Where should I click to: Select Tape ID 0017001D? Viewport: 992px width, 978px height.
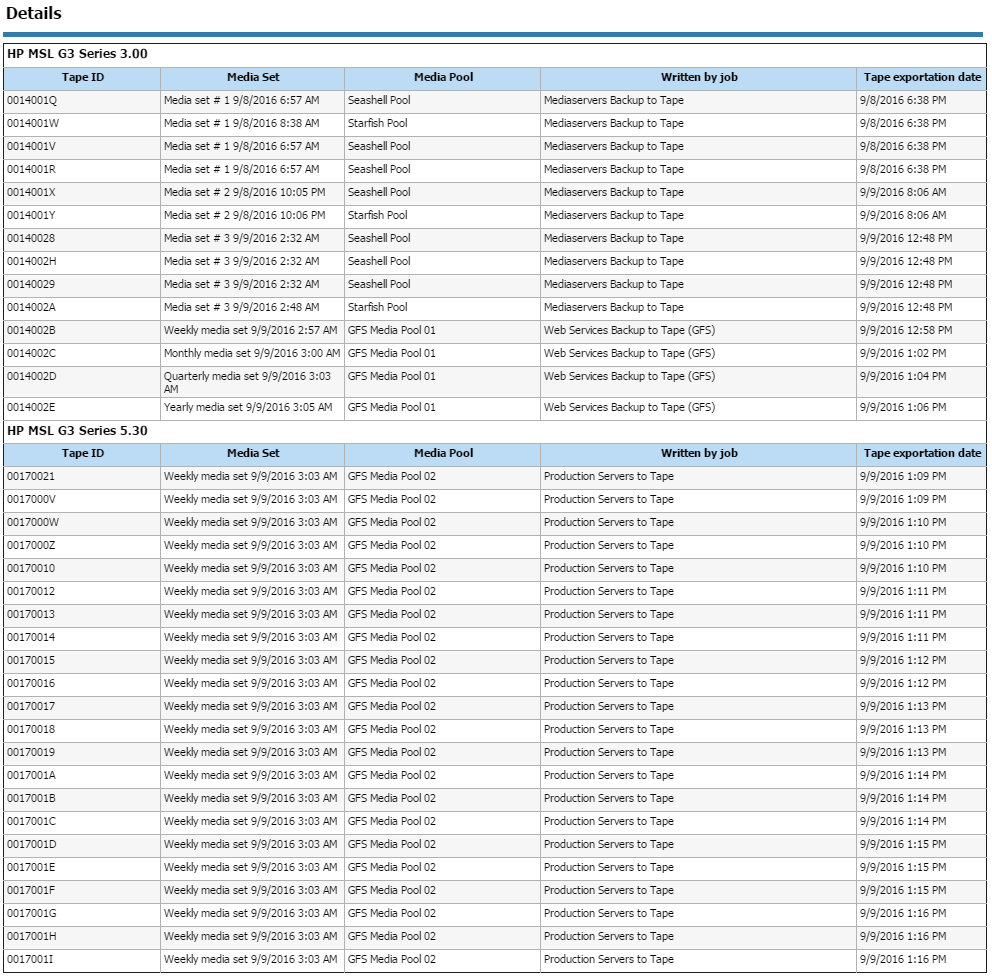[x=82, y=845]
